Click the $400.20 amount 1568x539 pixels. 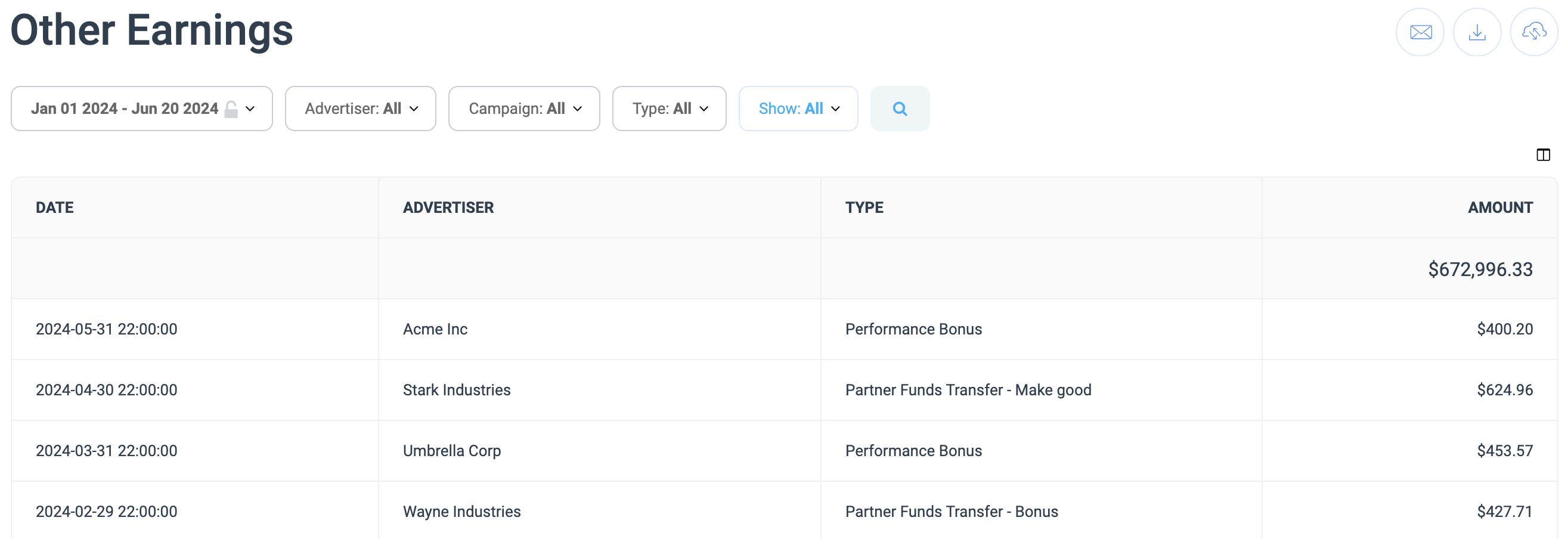pos(1505,329)
